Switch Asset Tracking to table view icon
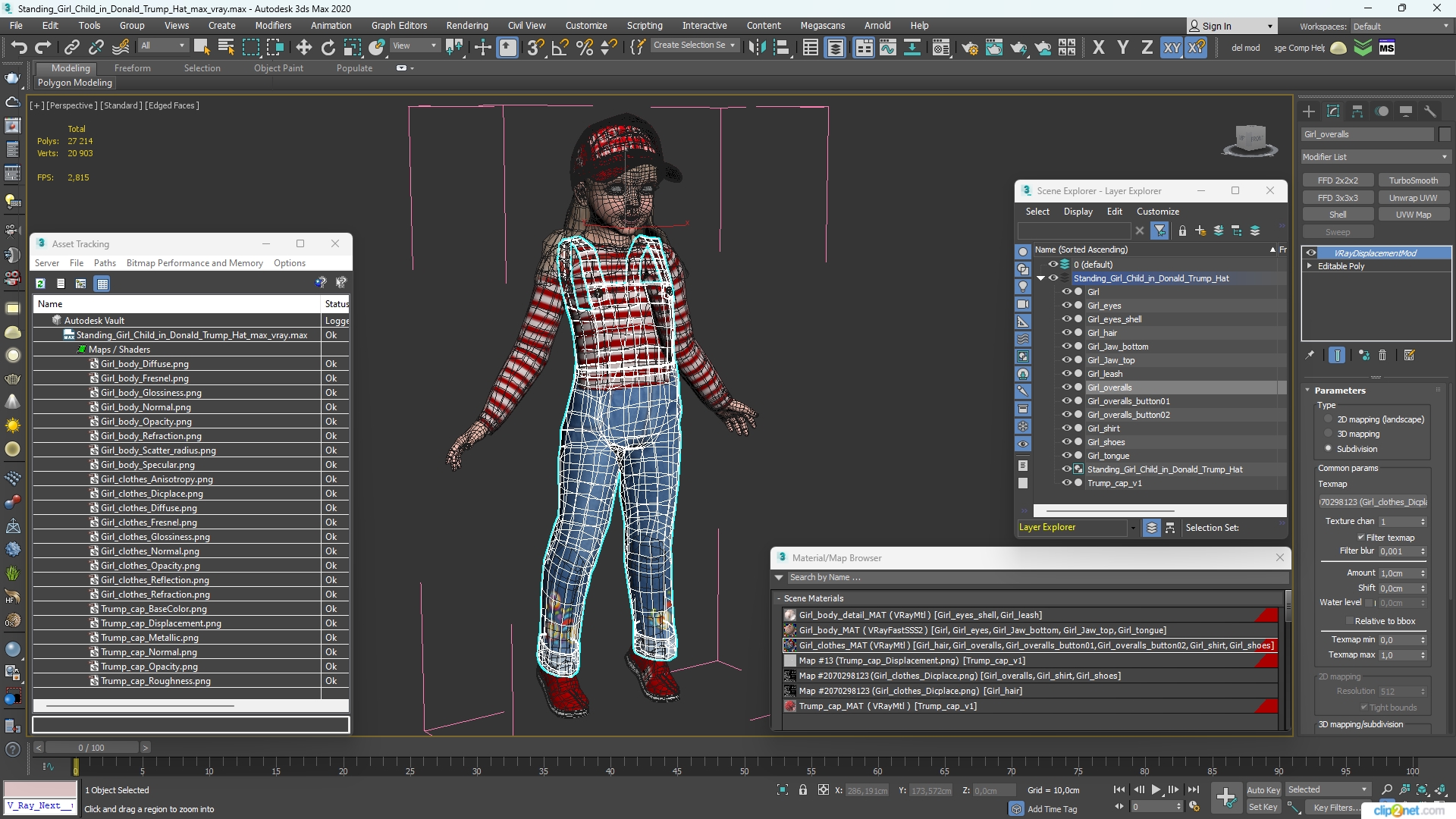 pos(102,284)
